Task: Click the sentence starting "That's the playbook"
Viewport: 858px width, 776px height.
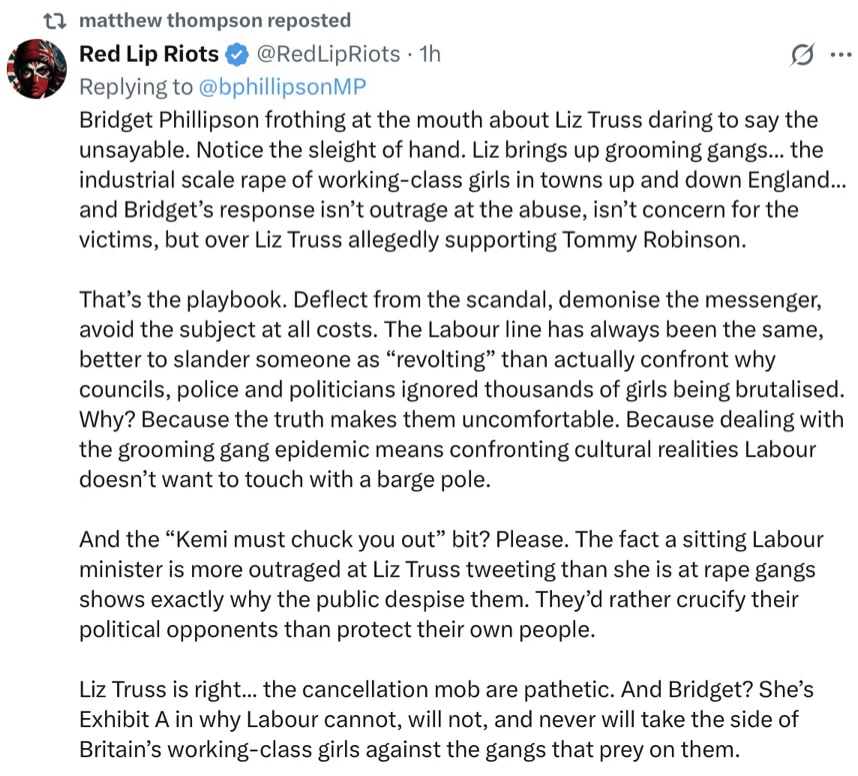Action: (450, 299)
